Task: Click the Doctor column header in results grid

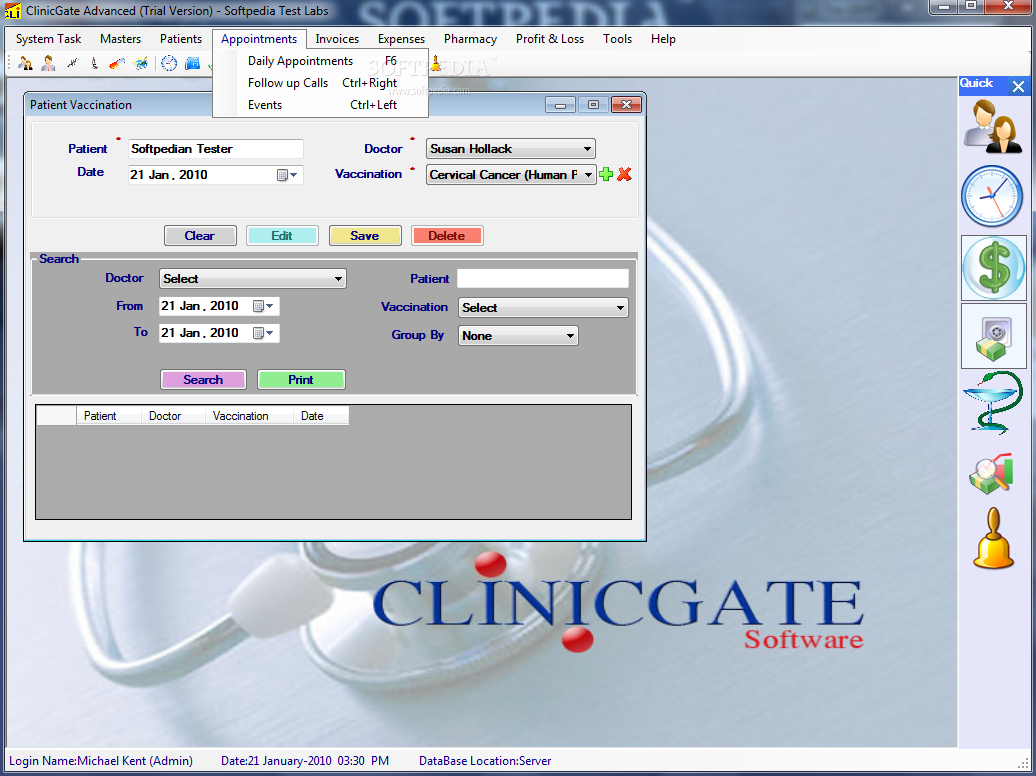Action: pos(173,416)
